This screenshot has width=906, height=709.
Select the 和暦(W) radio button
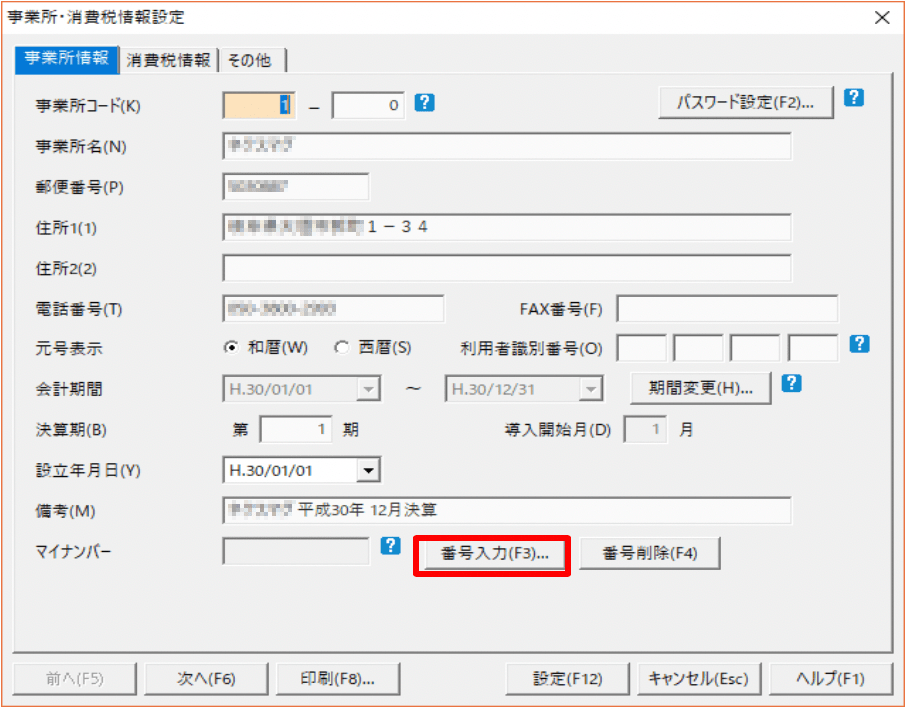click(x=232, y=348)
